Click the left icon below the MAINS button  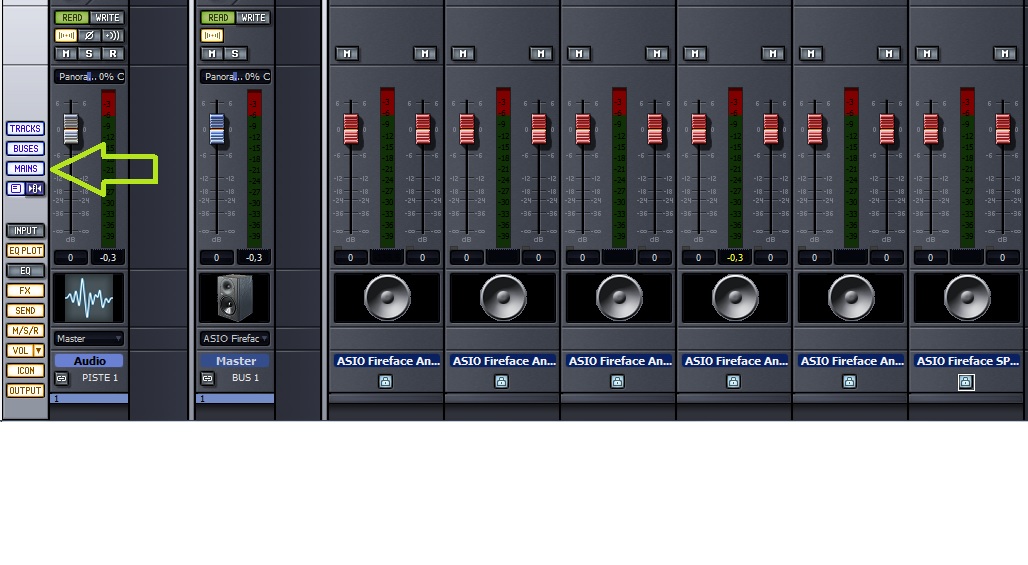tap(16, 189)
